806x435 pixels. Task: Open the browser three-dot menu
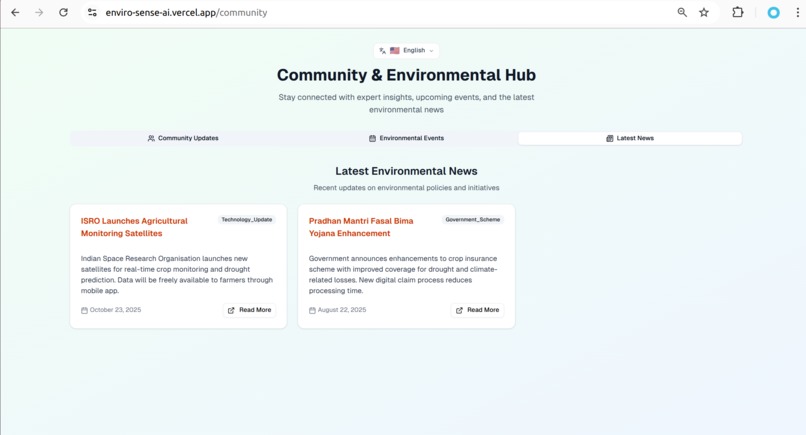[797, 12]
